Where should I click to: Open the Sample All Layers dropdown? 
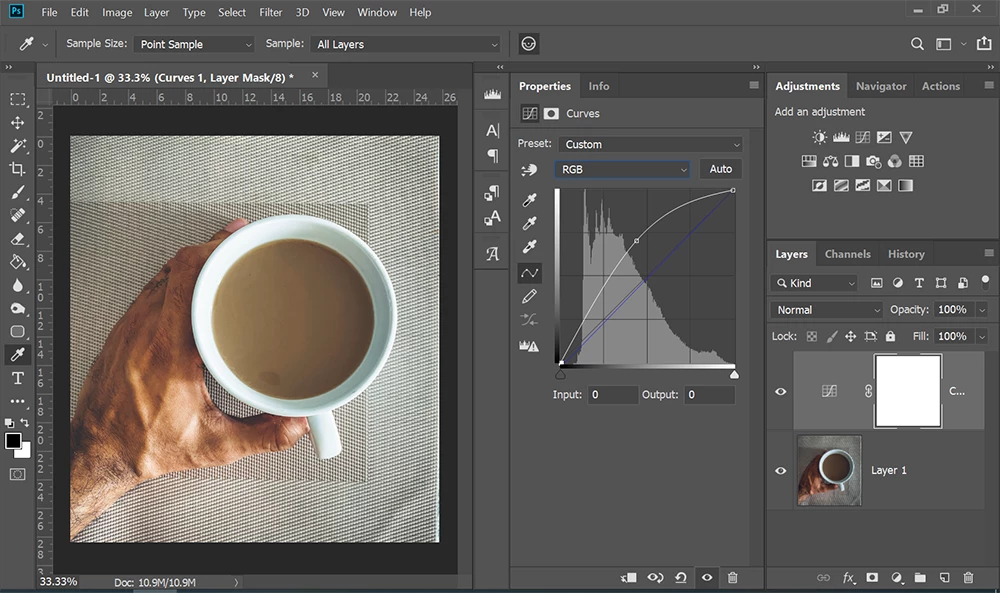[x=406, y=44]
